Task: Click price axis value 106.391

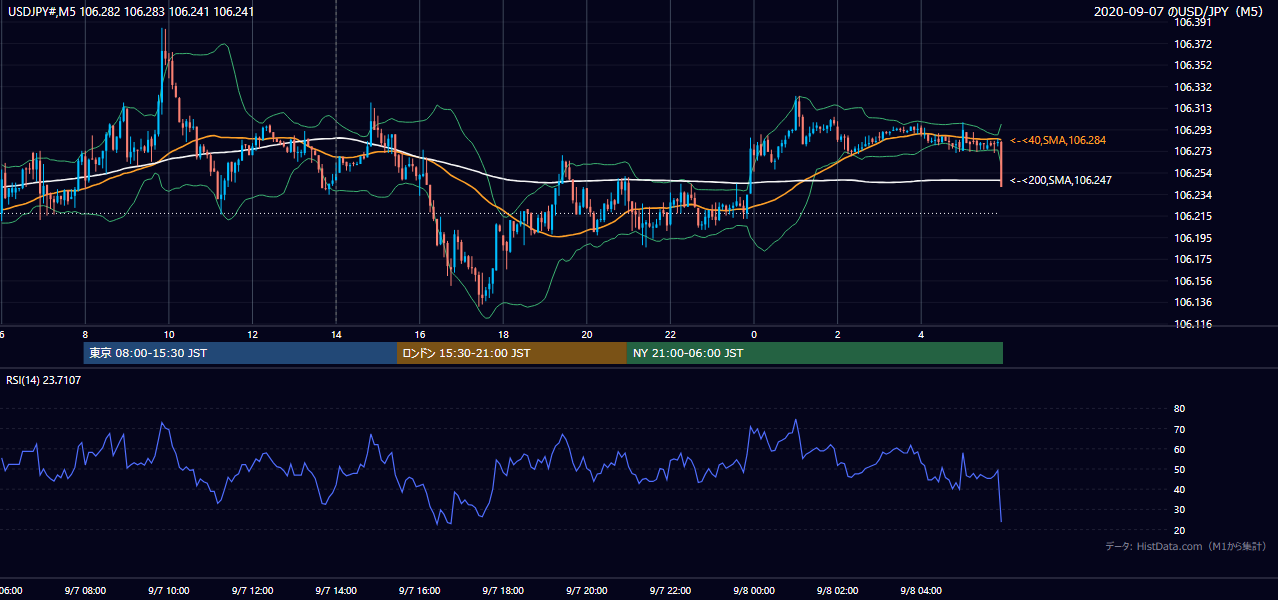Action: coord(1193,22)
